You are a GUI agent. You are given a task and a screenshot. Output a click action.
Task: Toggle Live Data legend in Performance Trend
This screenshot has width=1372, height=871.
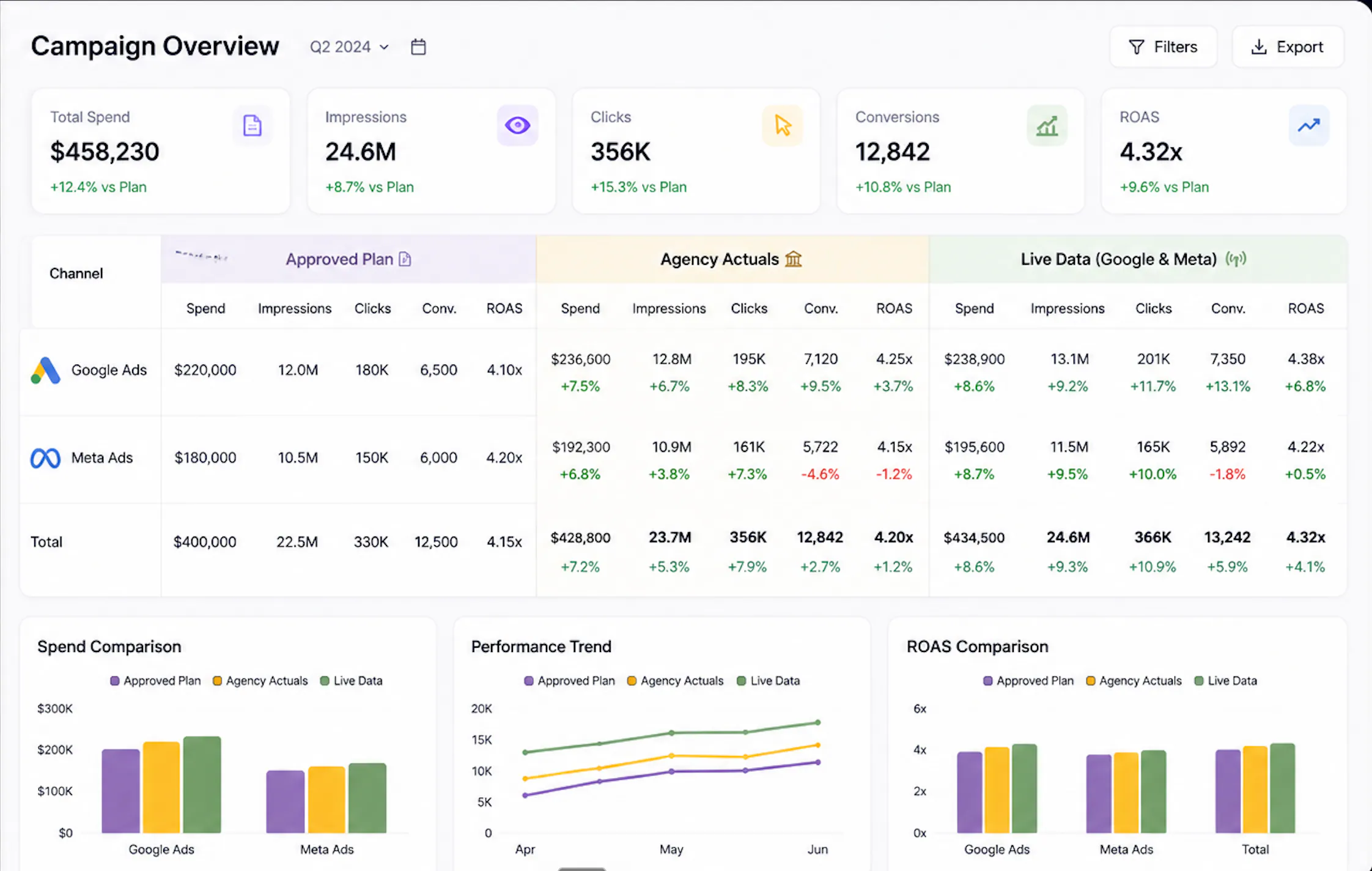(x=769, y=681)
